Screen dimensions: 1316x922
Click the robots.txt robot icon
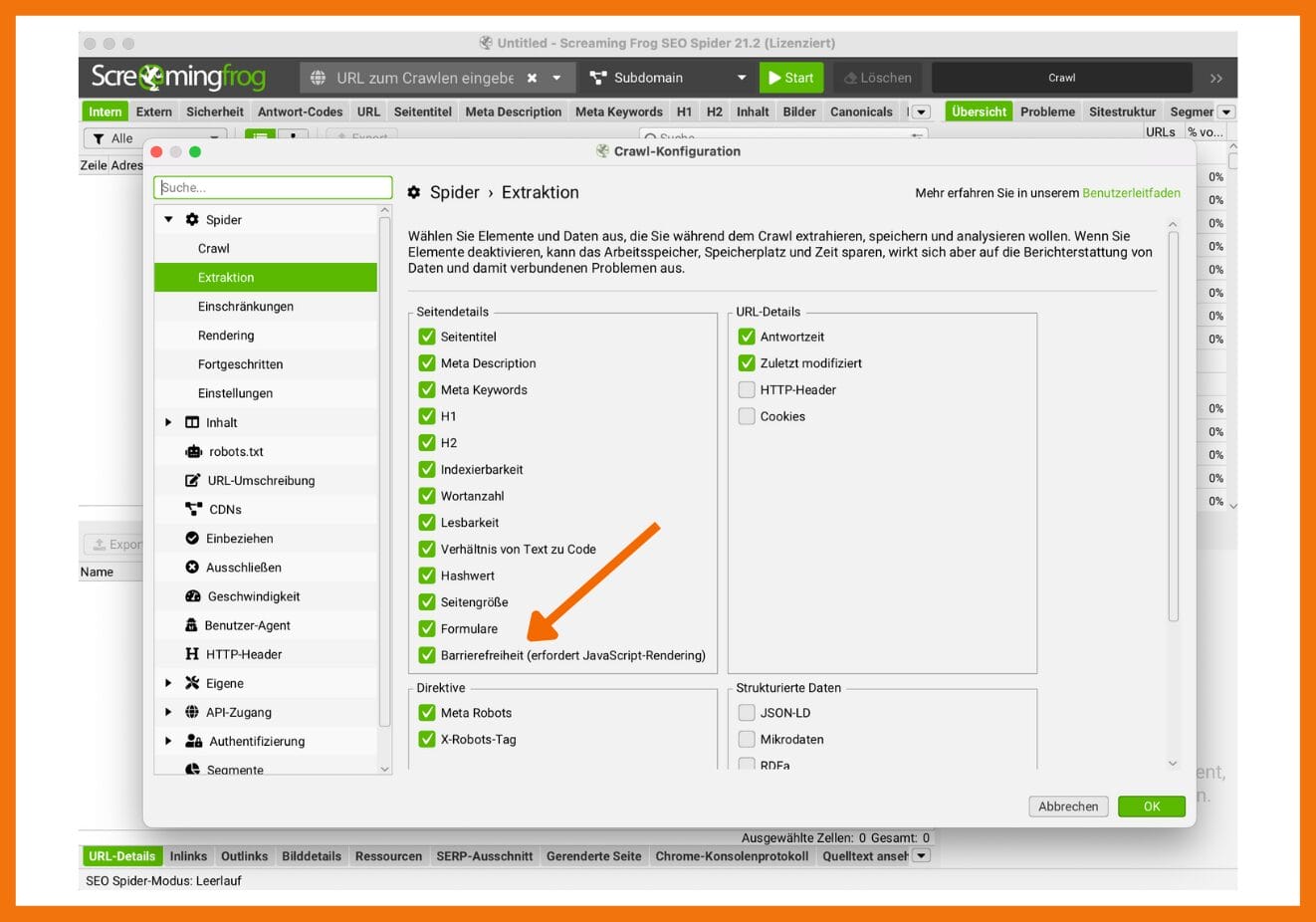coord(193,451)
